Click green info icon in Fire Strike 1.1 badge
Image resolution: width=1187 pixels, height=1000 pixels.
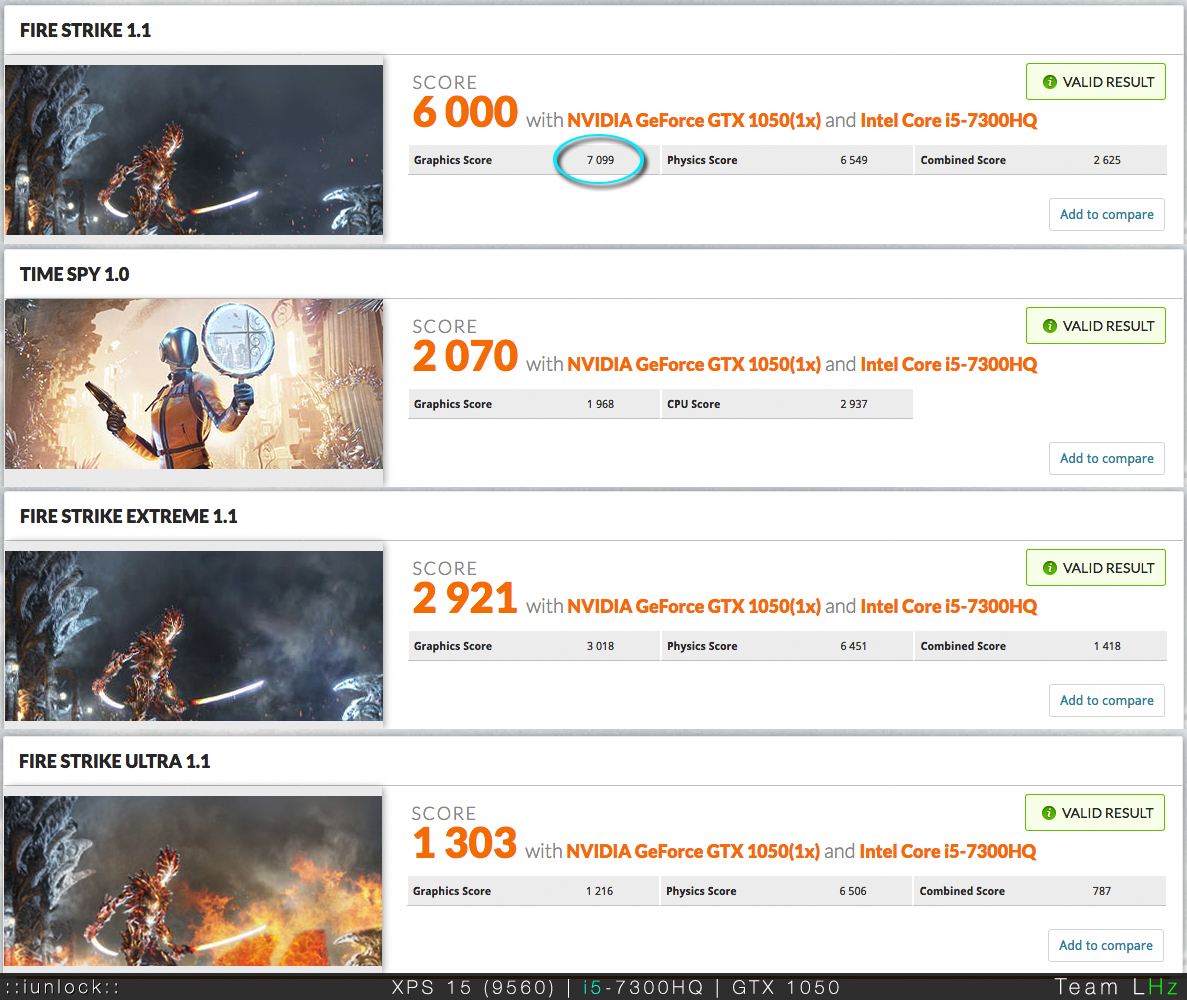pyautogui.click(x=1049, y=82)
